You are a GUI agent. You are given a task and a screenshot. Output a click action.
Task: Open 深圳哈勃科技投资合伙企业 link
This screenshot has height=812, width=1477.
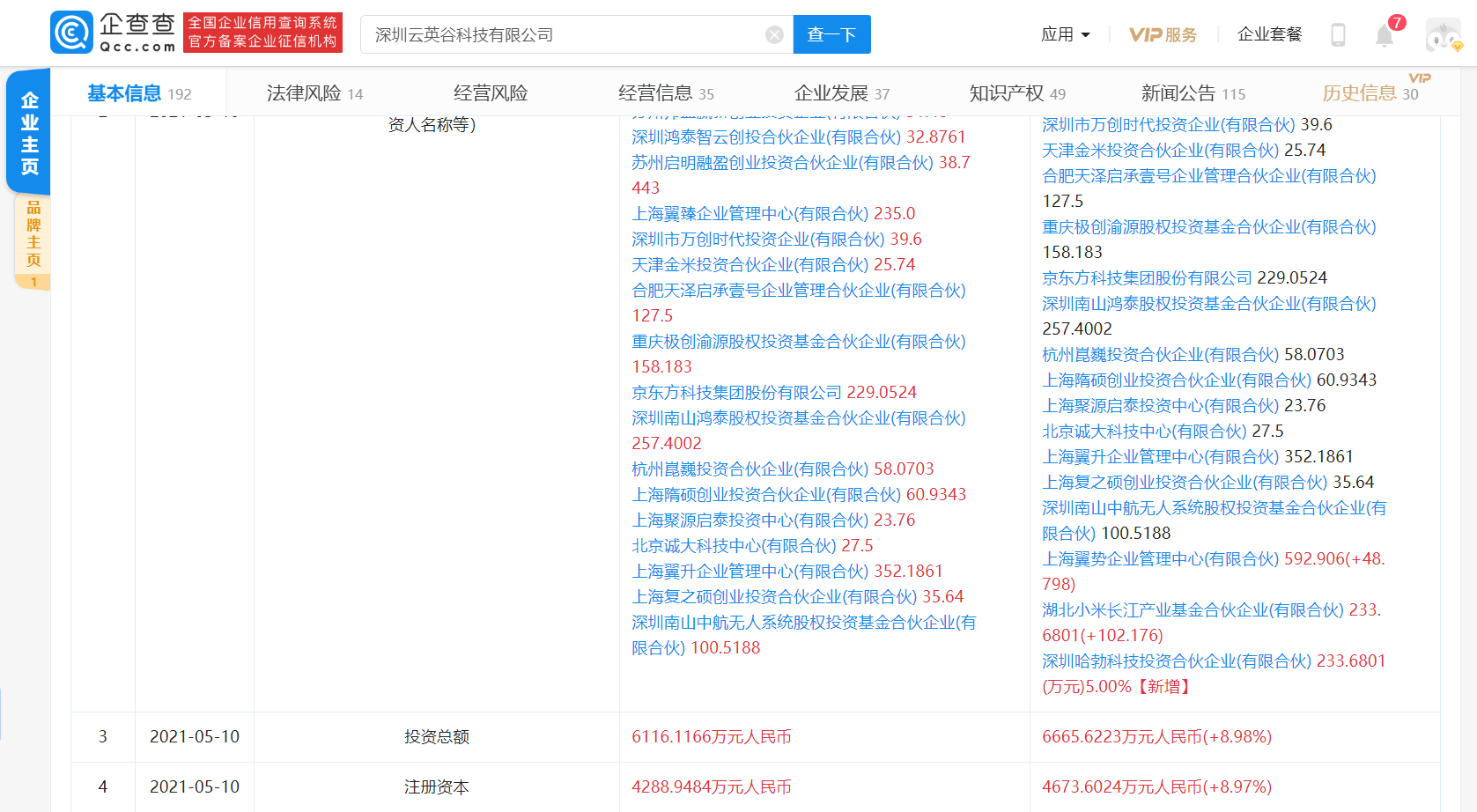1177,661
